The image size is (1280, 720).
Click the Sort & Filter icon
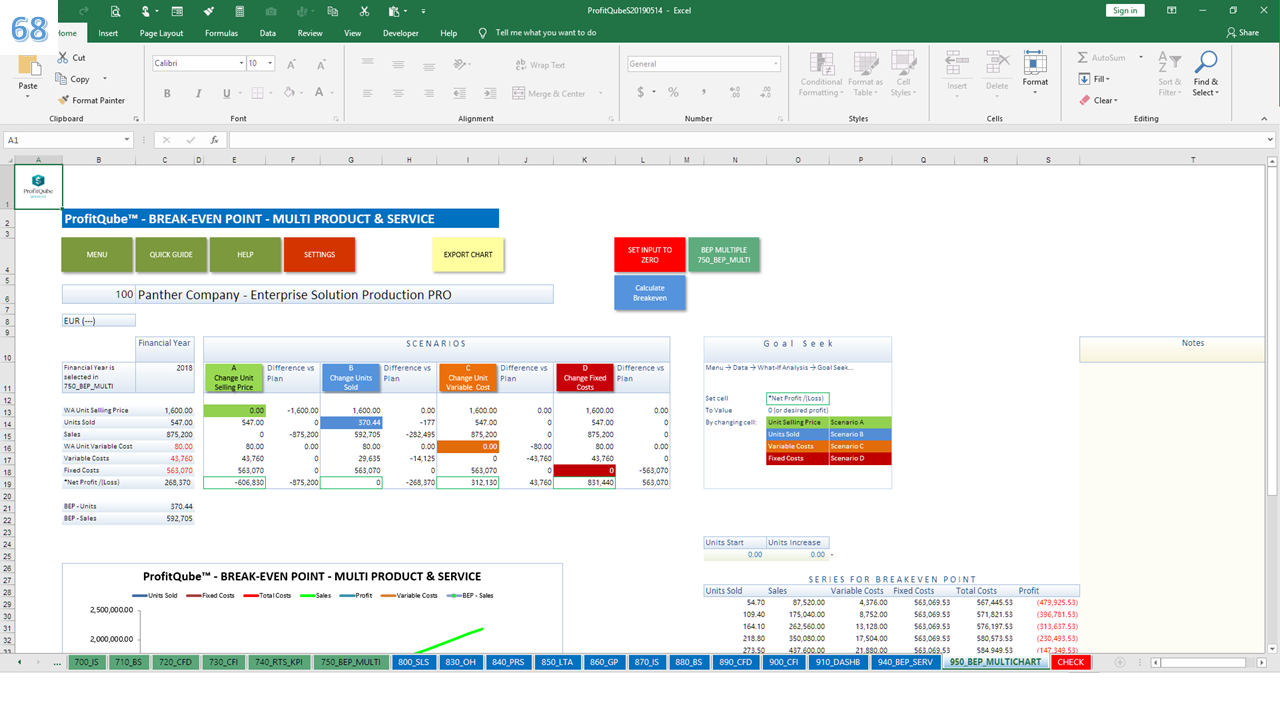(1169, 63)
